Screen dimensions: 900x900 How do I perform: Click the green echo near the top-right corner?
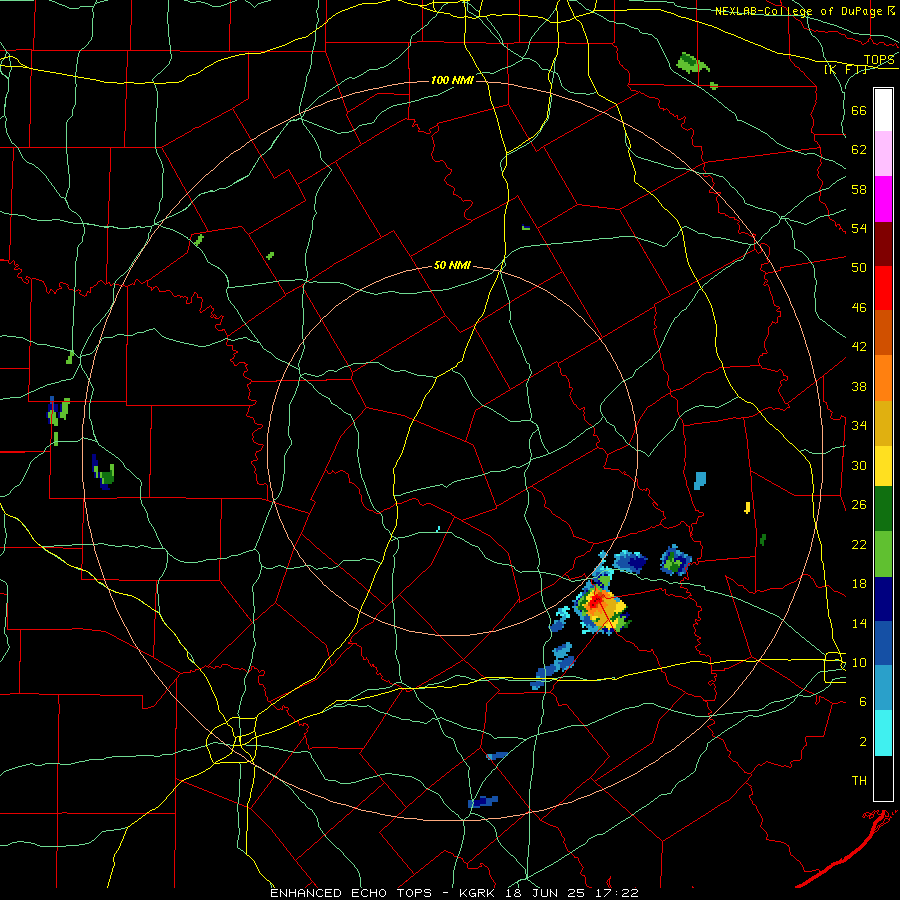[x=693, y=62]
